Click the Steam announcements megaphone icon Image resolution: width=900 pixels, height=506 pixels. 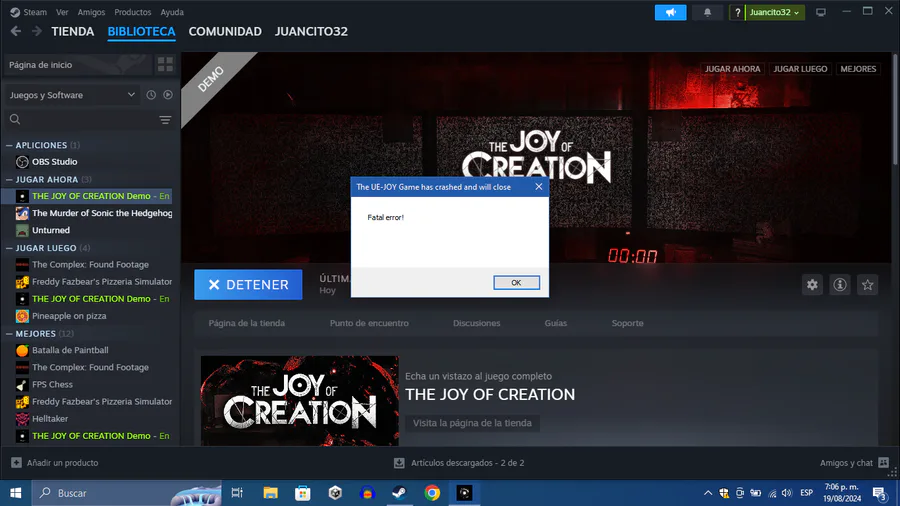click(x=670, y=12)
